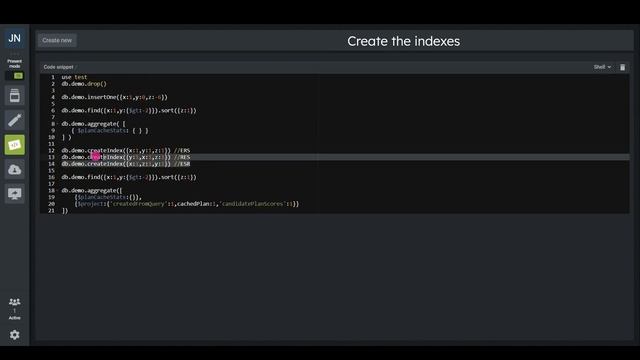Image resolution: width=640 pixels, height=360 pixels.
Task: Toggle the Present mode switch
Action: coord(15,76)
